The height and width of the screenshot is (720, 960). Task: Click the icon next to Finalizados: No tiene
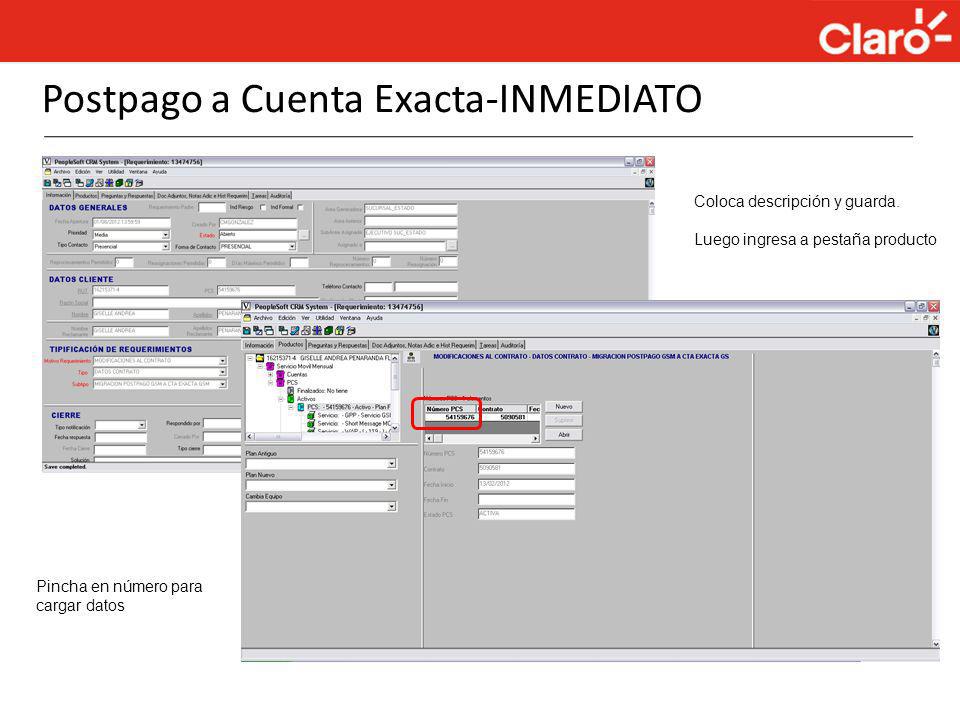pyautogui.click(x=290, y=391)
